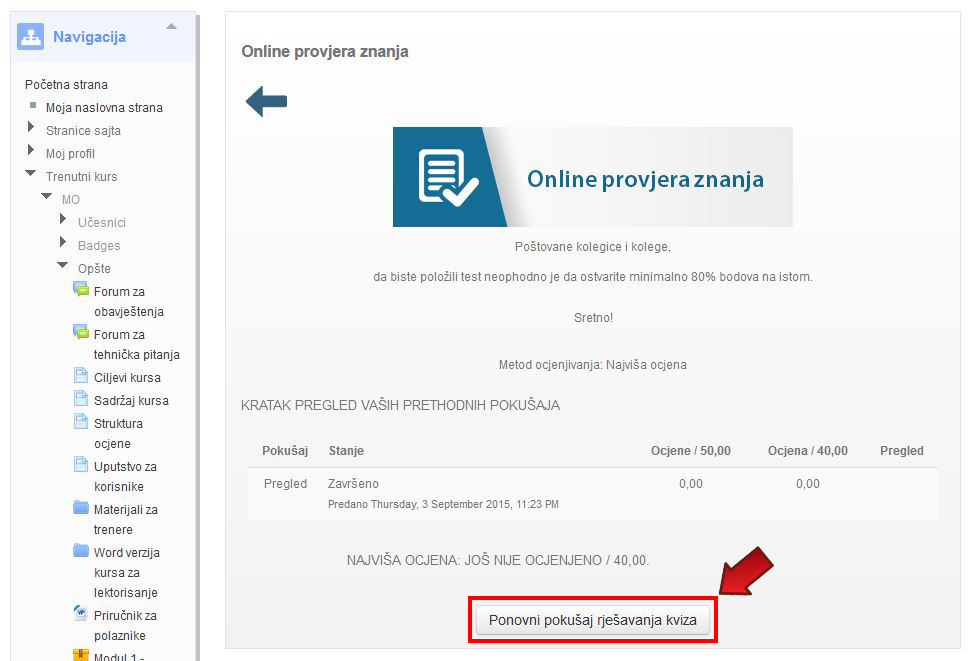The width and height of the screenshot is (970, 661).
Task: Open Moja naslovna strana in navigation
Action: click(x=104, y=108)
